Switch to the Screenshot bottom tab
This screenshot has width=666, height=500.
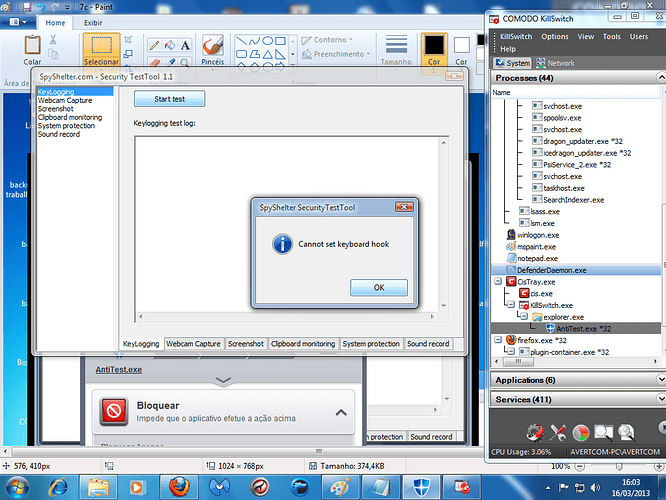[246, 344]
